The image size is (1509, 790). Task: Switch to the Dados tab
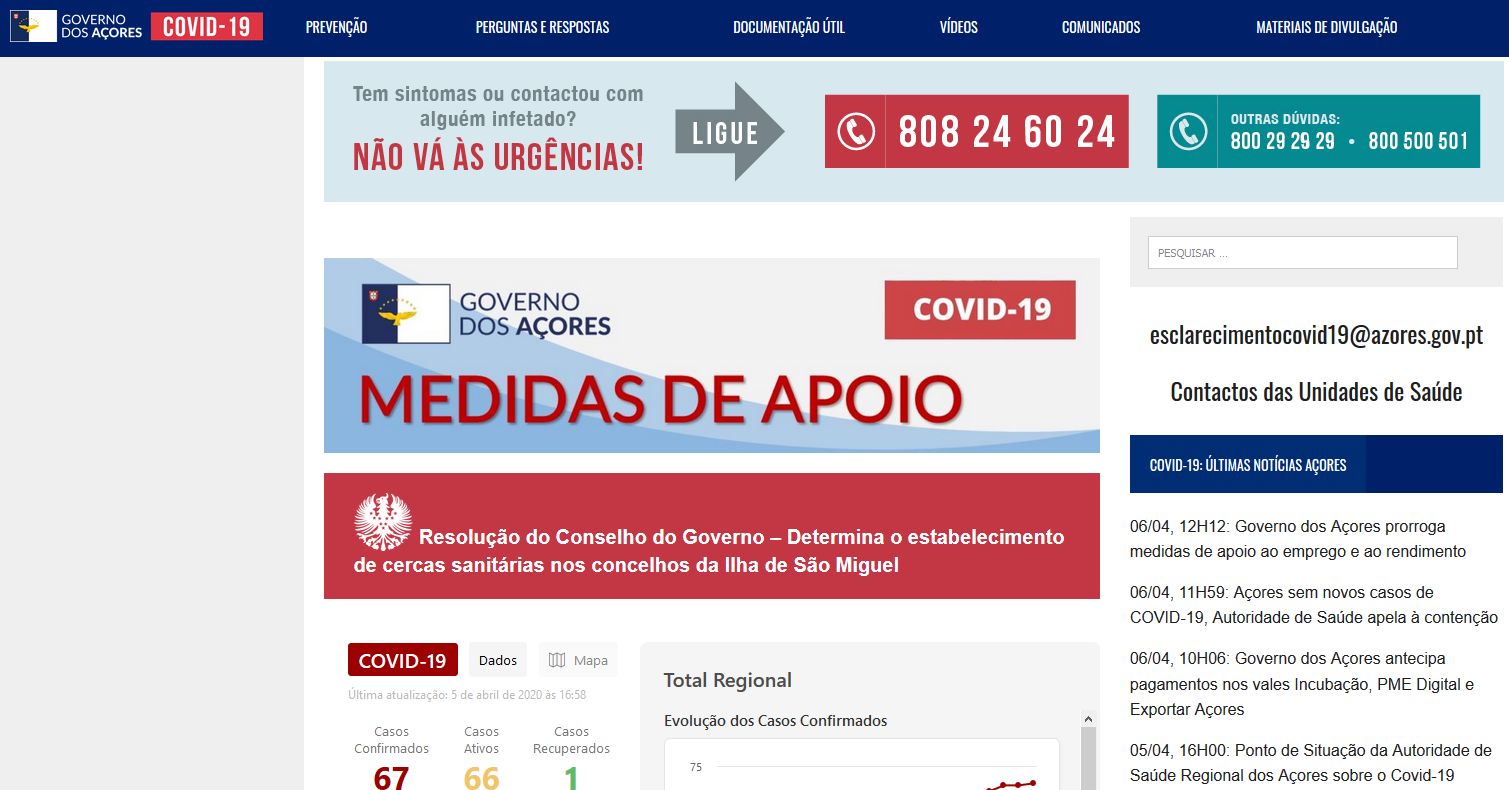(498, 660)
